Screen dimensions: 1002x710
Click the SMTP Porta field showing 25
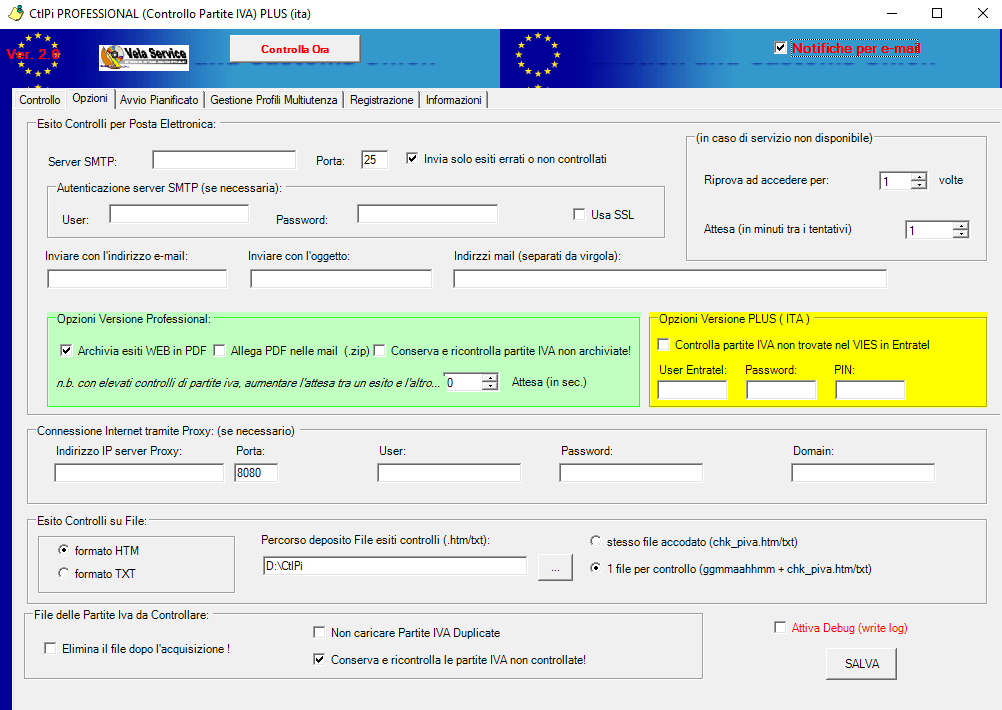pyautogui.click(x=374, y=160)
